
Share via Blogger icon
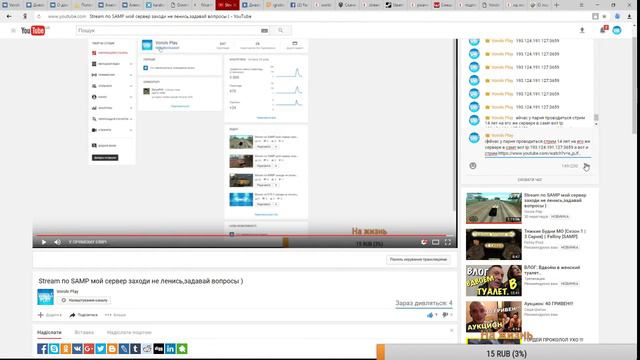click(112, 349)
